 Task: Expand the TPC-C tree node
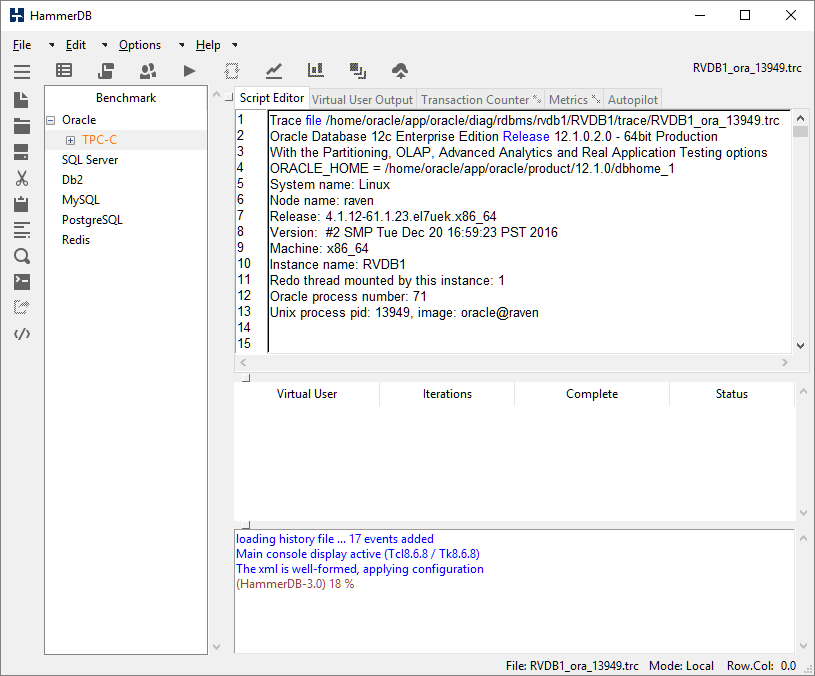pyautogui.click(x=70, y=140)
